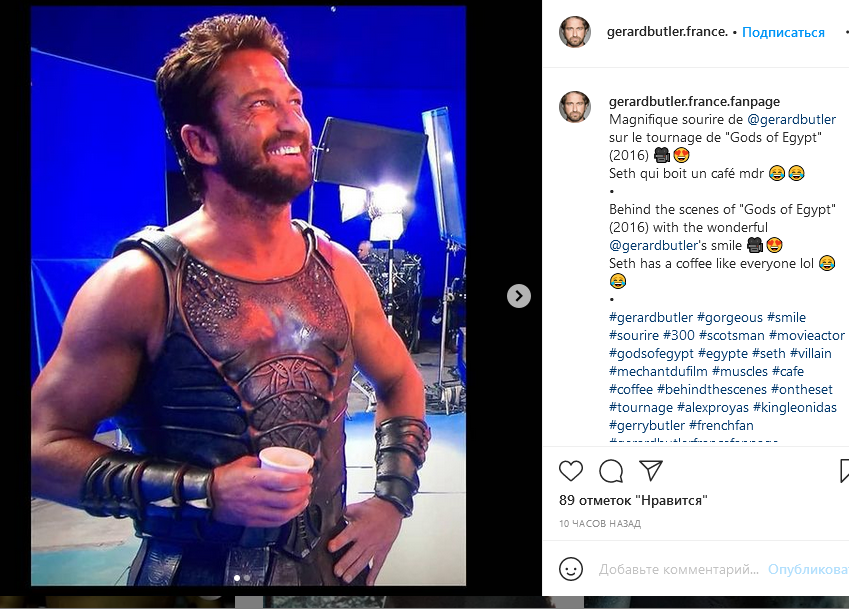Screen dimensions: 849x609
Task: Click the avatar beside the caption
Action: [x=574, y=107]
